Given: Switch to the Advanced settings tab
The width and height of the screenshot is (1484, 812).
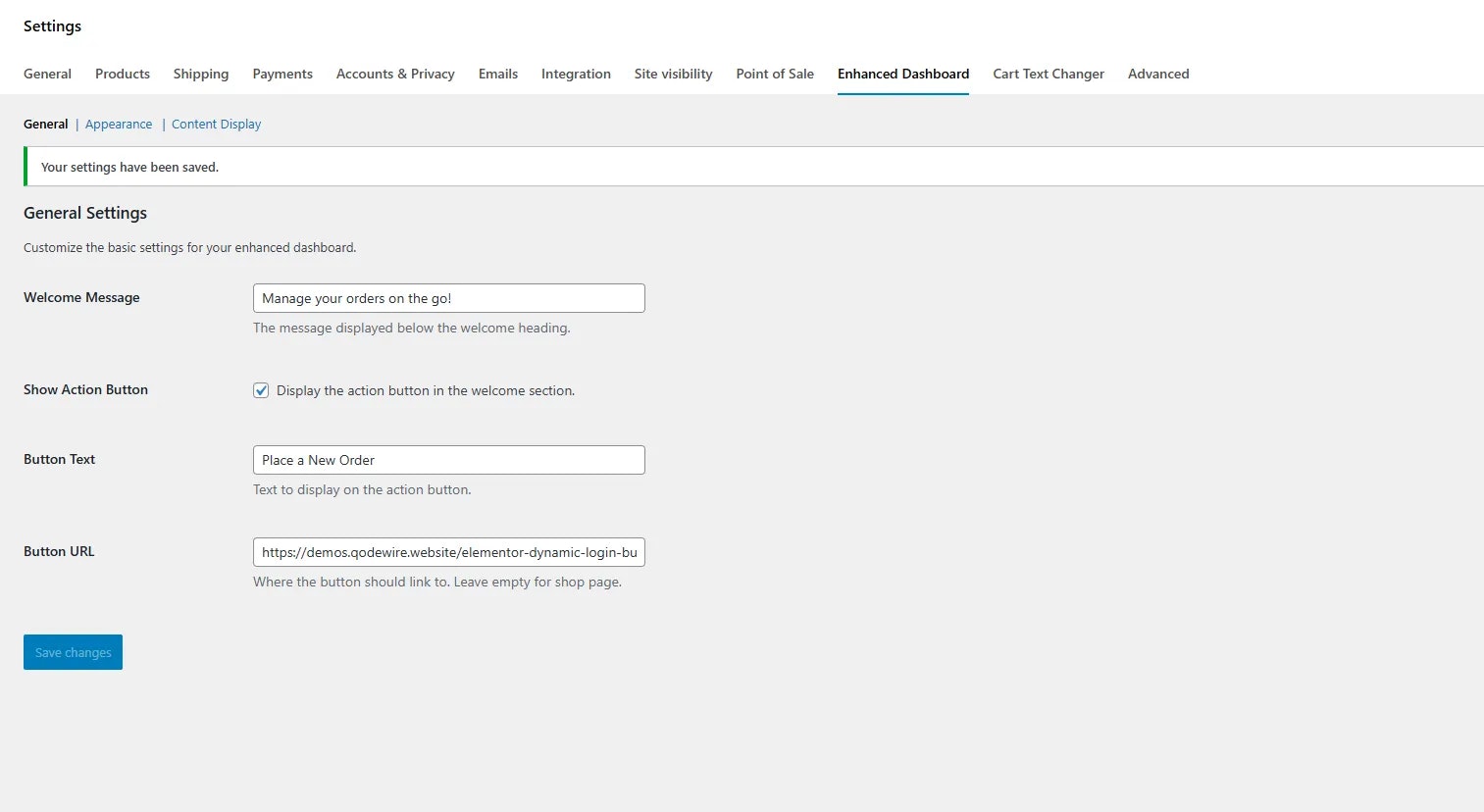Looking at the screenshot, I should (1158, 74).
